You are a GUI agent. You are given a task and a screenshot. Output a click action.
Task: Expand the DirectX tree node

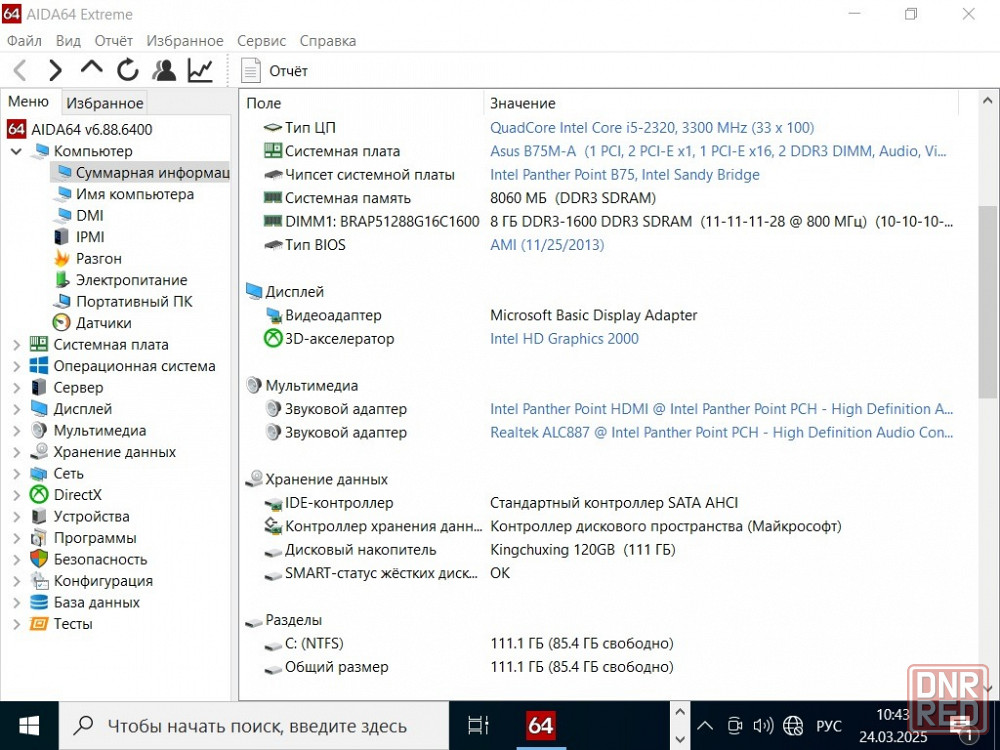pyautogui.click(x=17, y=495)
